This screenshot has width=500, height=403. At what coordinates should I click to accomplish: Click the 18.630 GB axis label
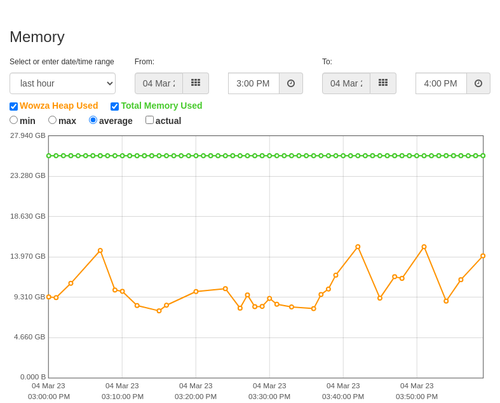(28, 216)
